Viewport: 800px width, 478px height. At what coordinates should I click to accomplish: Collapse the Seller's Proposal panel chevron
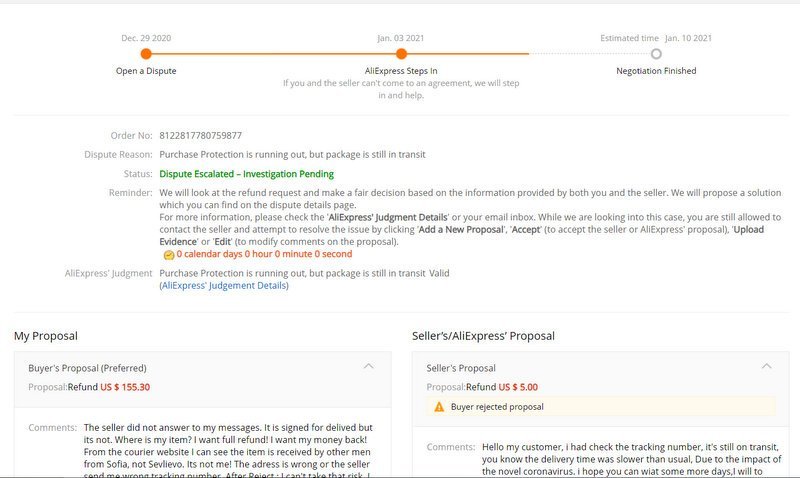(x=767, y=367)
